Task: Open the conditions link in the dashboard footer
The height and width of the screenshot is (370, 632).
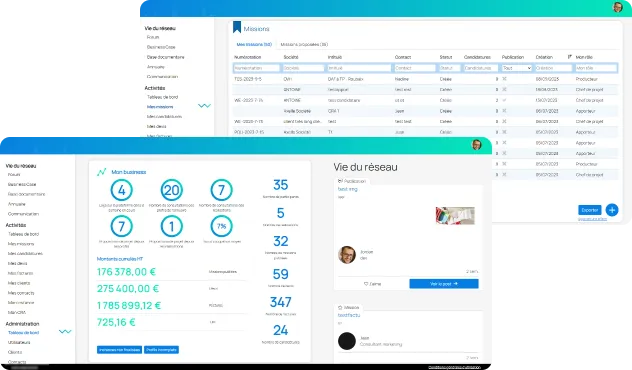Action: pyautogui.click(x=454, y=367)
